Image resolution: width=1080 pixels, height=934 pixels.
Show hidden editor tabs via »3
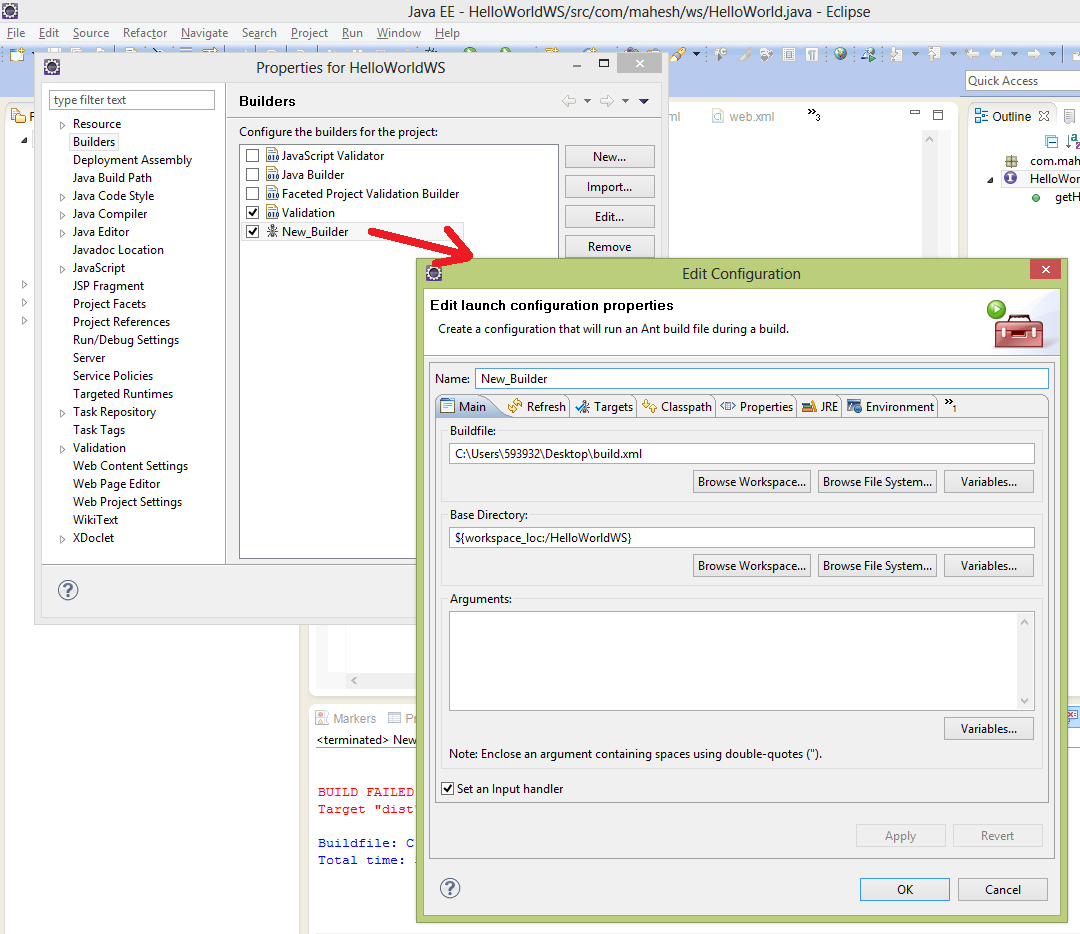coord(814,114)
